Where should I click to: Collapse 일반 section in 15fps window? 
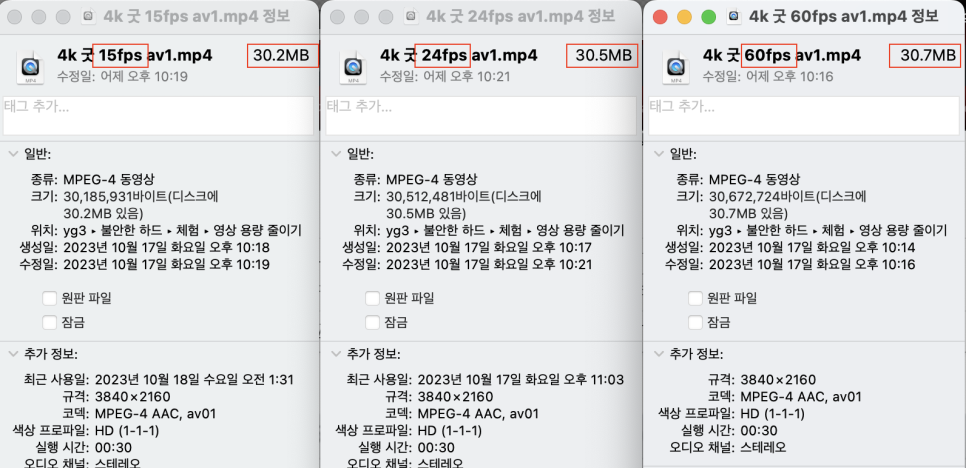(x=13, y=153)
